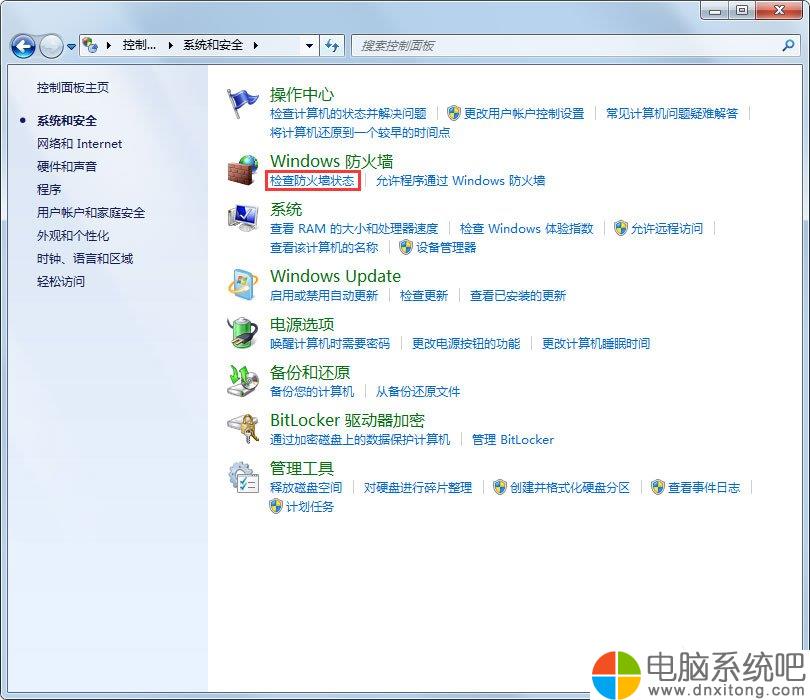Open 控制面板主页 in sidebar

pos(73,88)
